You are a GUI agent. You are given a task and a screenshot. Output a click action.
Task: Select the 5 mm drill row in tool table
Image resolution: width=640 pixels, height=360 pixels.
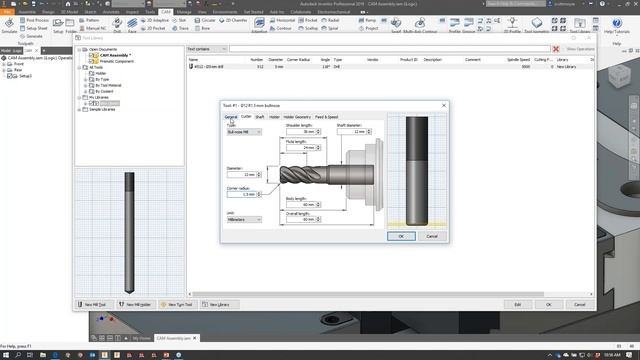click(x=390, y=67)
